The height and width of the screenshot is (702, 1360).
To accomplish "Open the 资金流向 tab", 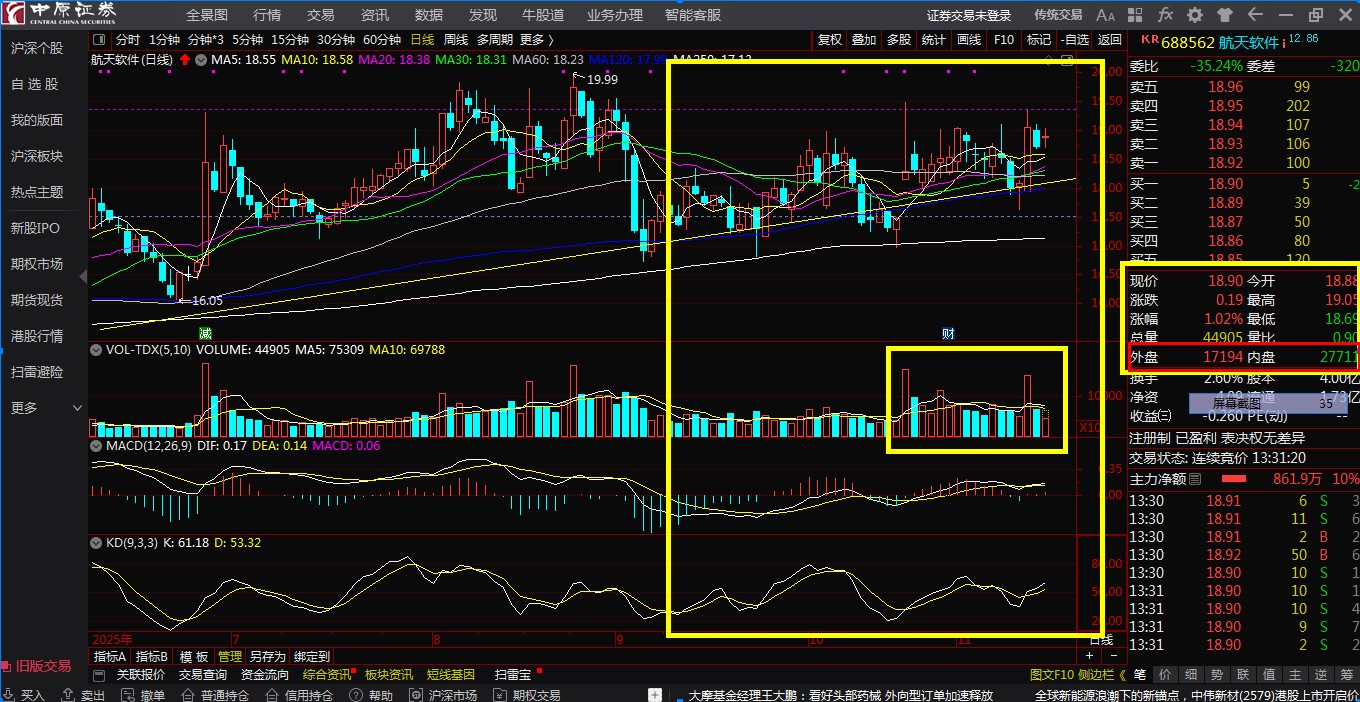I will [x=265, y=675].
